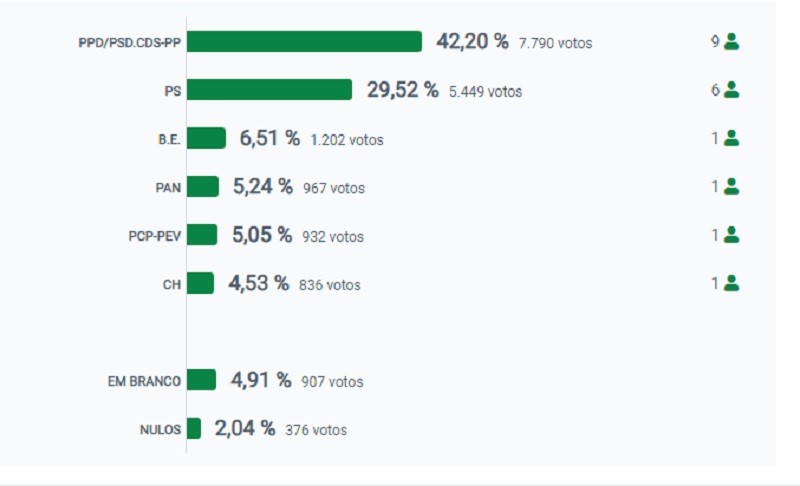Viewport: 800px width, 486px height.
Task: Click the PCP-PEV elected member icon
Action: tap(731, 235)
